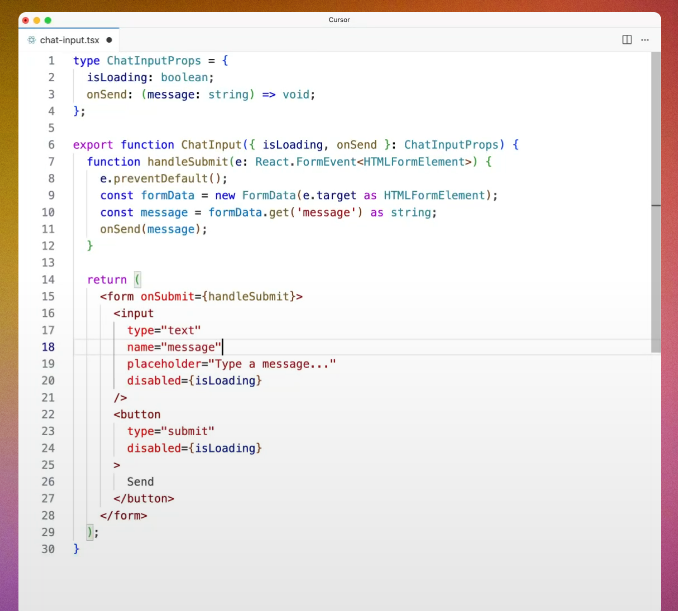Viewport: 678px width, 611px height.
Task: Click the vertical editor scrollbar thumb
Action: point(656,202)
